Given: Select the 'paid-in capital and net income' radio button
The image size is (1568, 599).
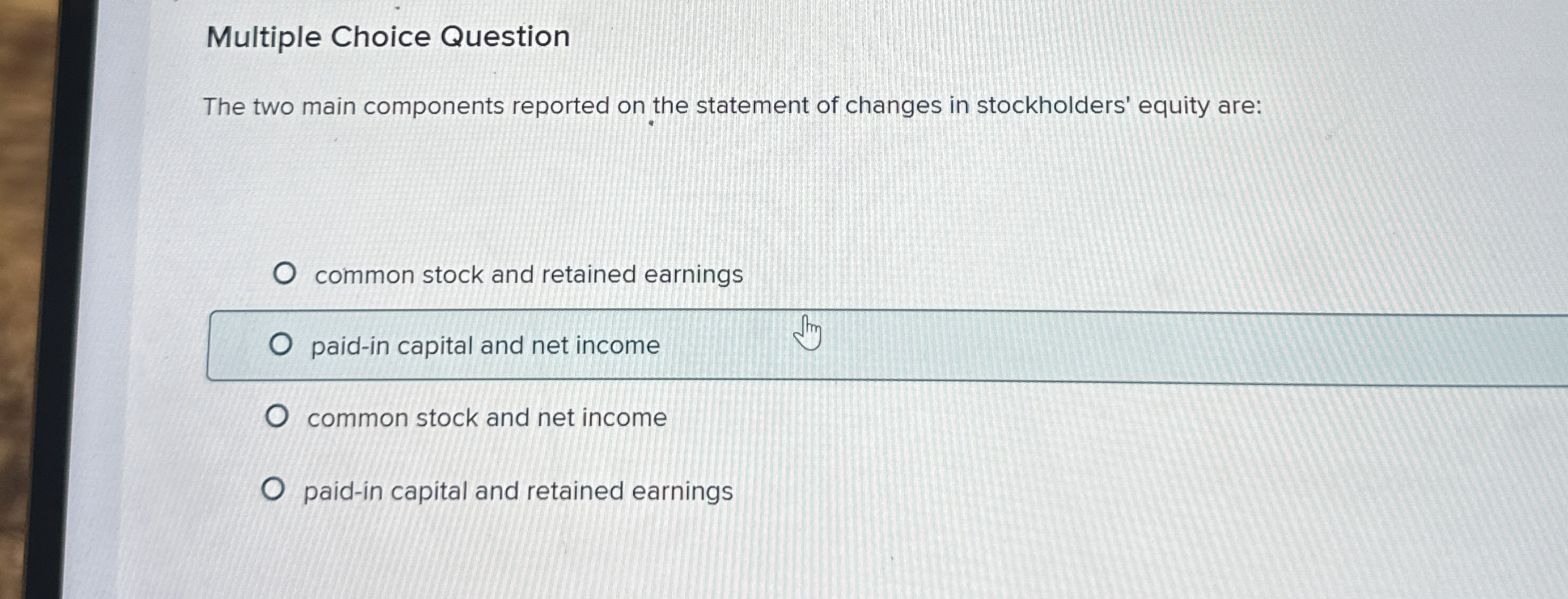Looking at the screenshot, I should point(281,346).
